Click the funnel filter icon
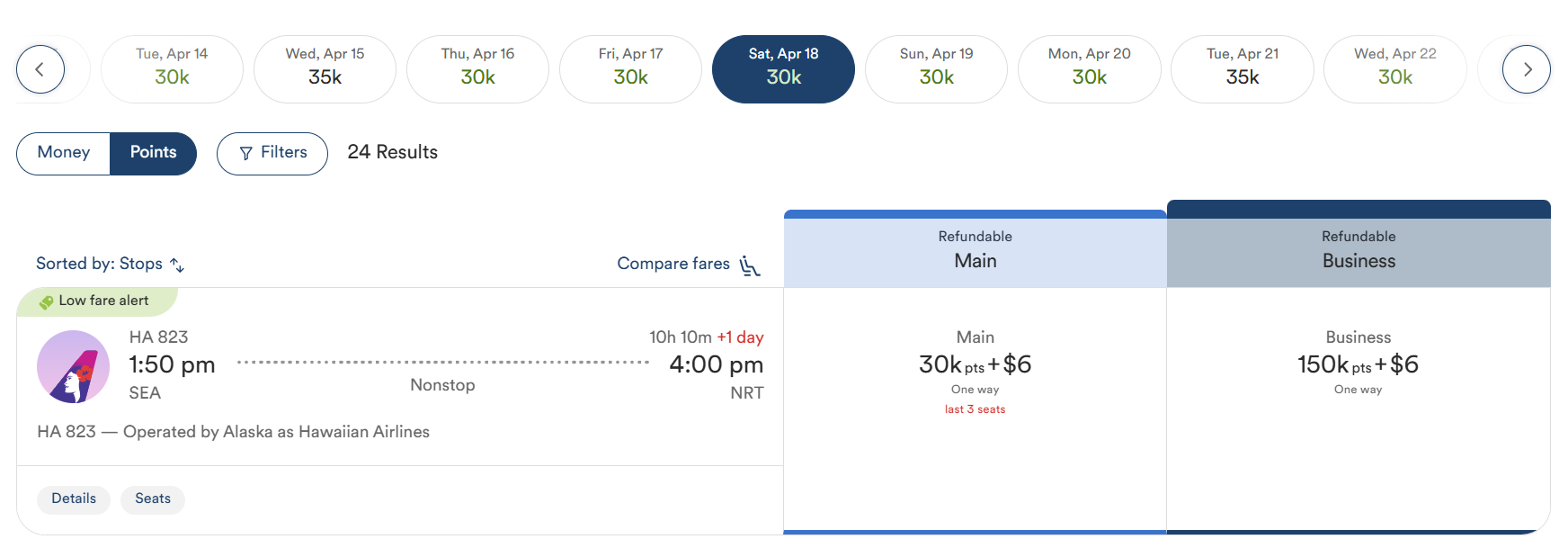 click(245, 154)
